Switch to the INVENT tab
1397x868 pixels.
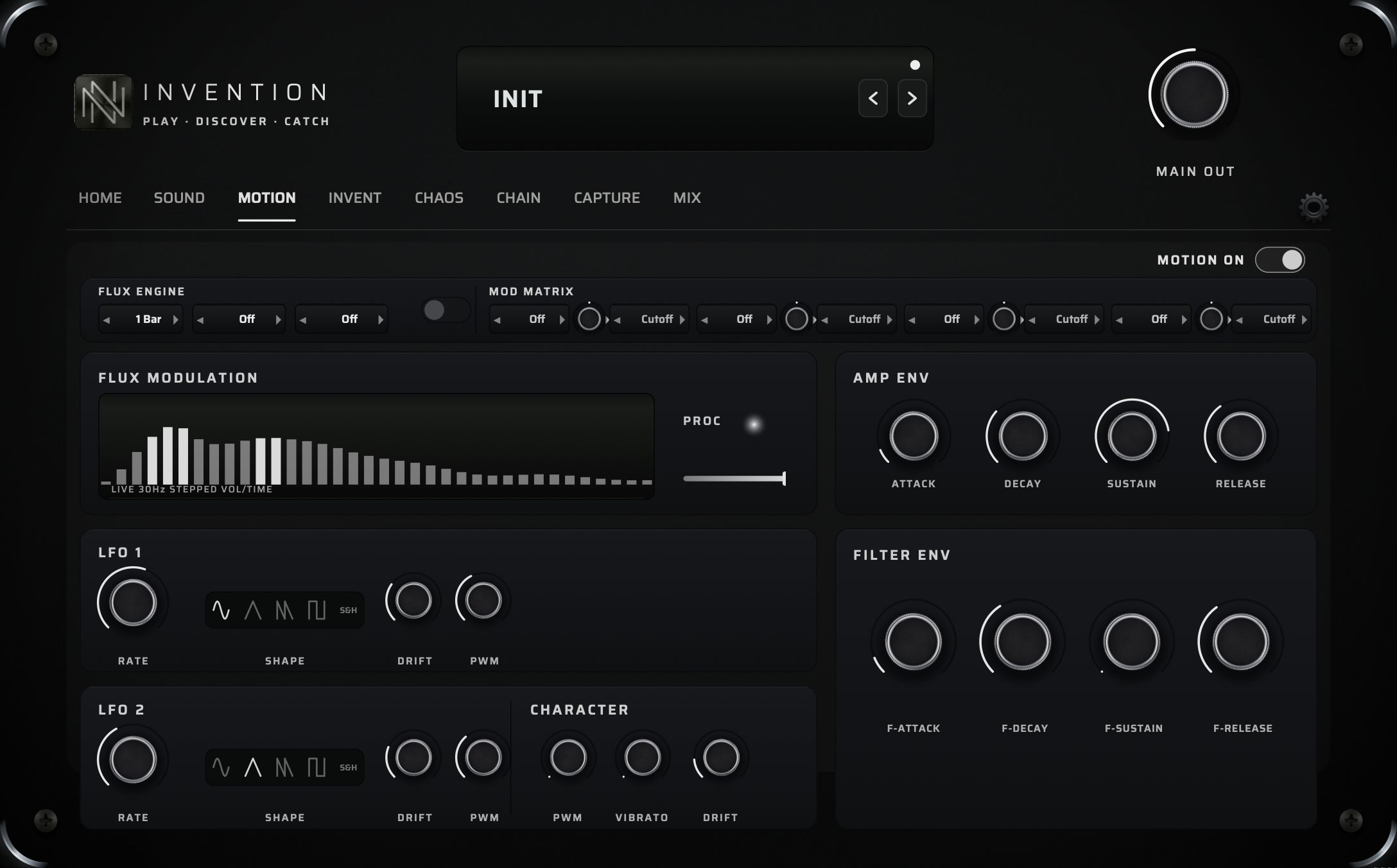[x=355, y=198]
